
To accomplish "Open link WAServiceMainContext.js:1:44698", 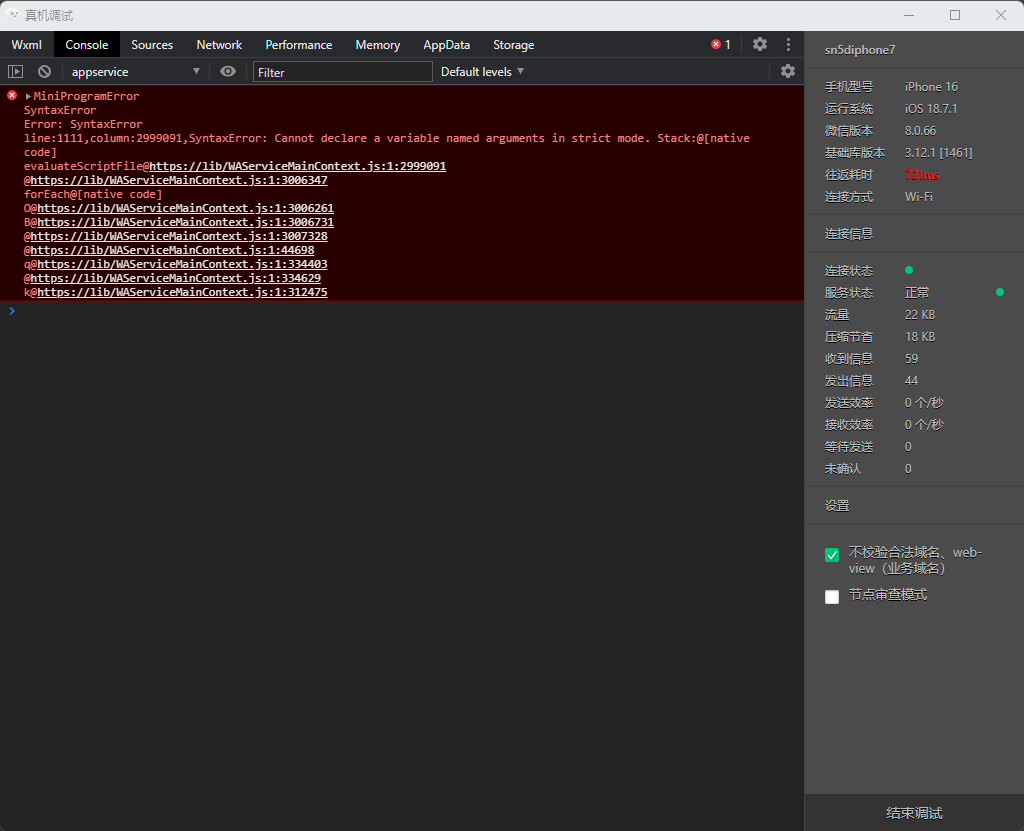I will [x=172, y=250].
